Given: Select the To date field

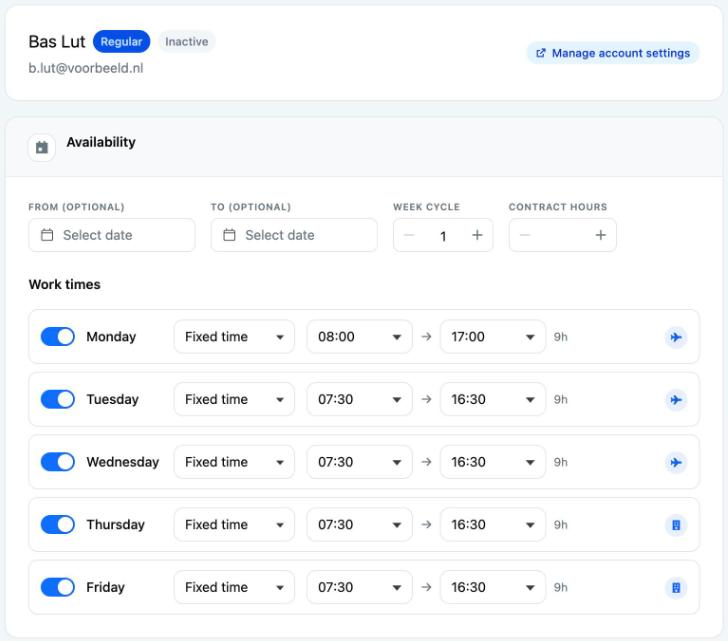Looking at the screenshot, I should point(294,235).
